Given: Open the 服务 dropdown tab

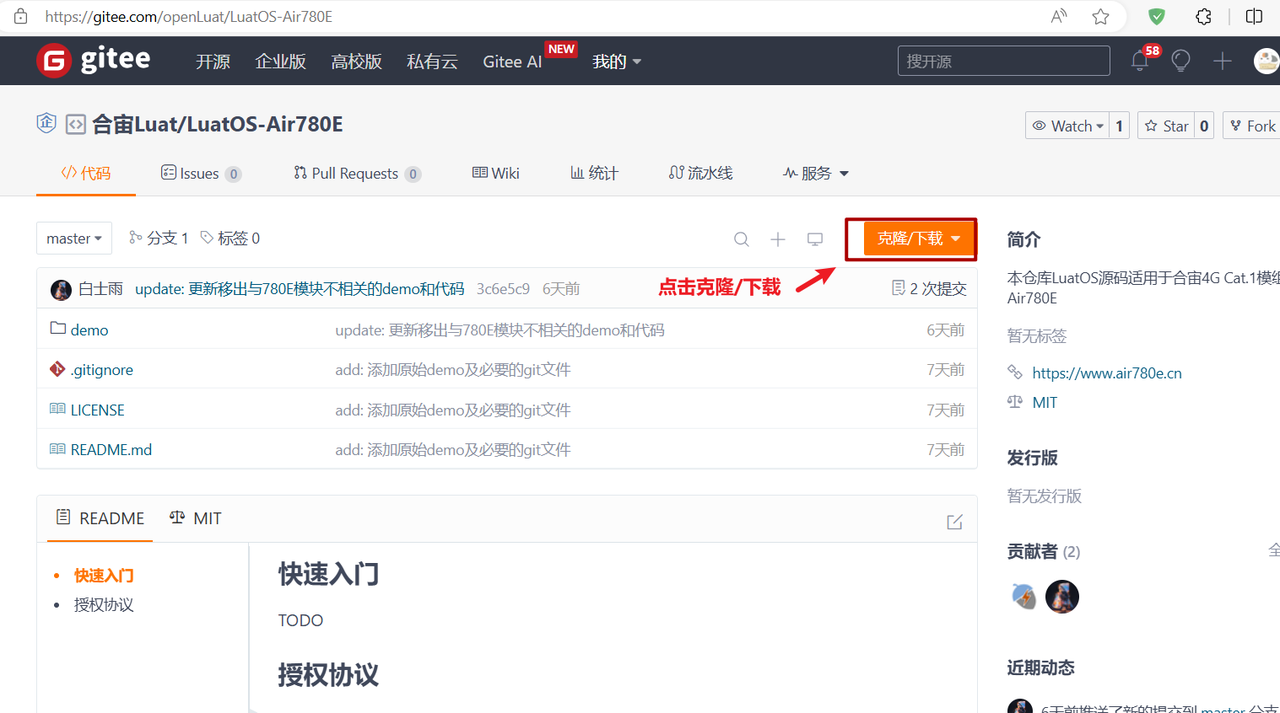Looking at the screenshot, I should tap(816, 173).
